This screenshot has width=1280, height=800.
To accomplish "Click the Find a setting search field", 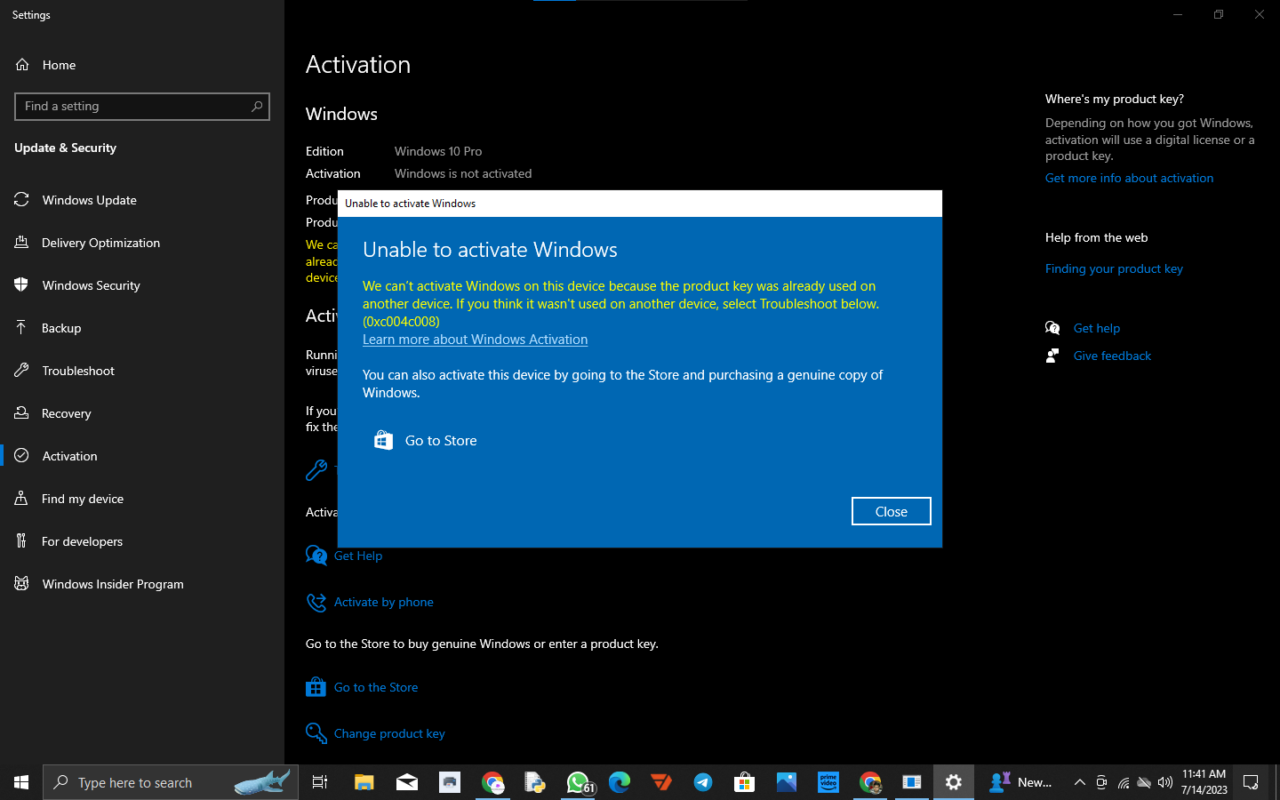I will click(142, 106).
